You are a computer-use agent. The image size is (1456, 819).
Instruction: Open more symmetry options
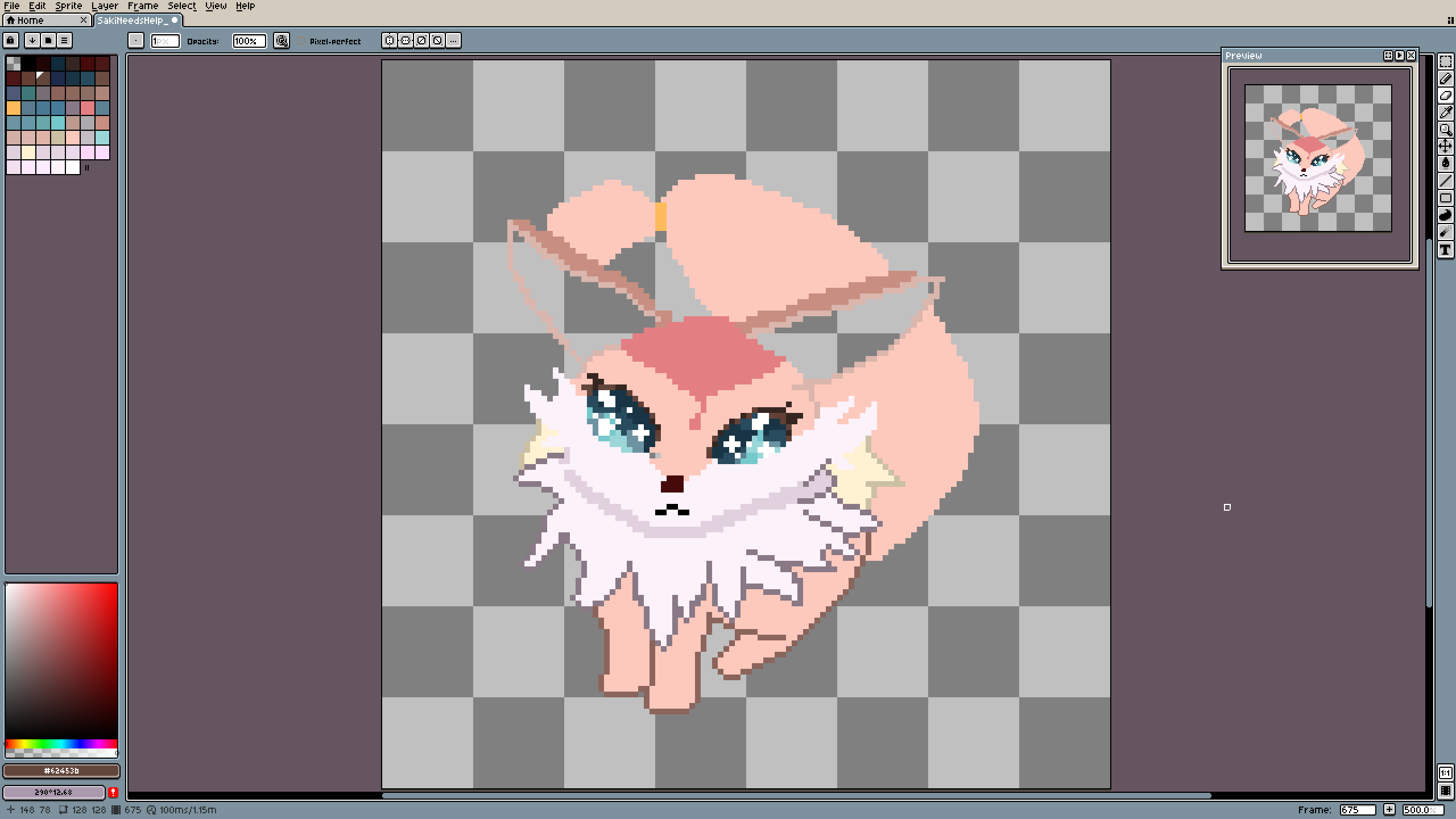click(453, 40)
